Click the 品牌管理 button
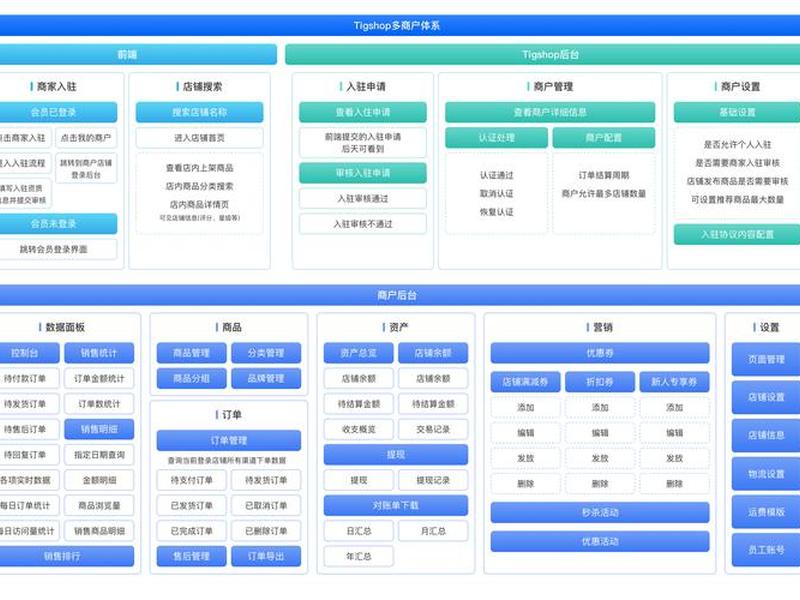Image resolution: width=800 pixels, height=600 pixels. click(266, 379)
